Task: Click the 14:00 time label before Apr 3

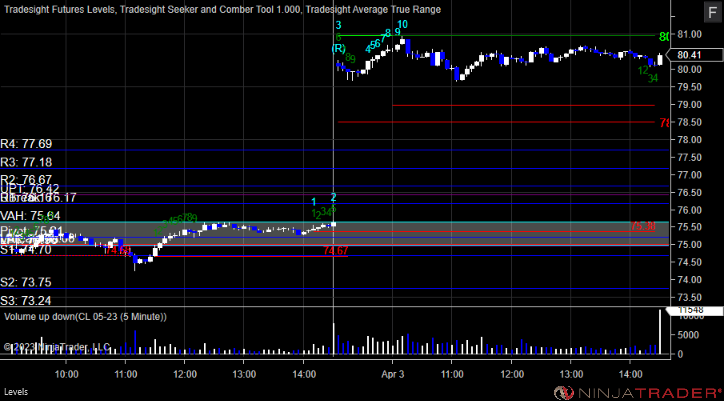Action: (x=303, y=374)
